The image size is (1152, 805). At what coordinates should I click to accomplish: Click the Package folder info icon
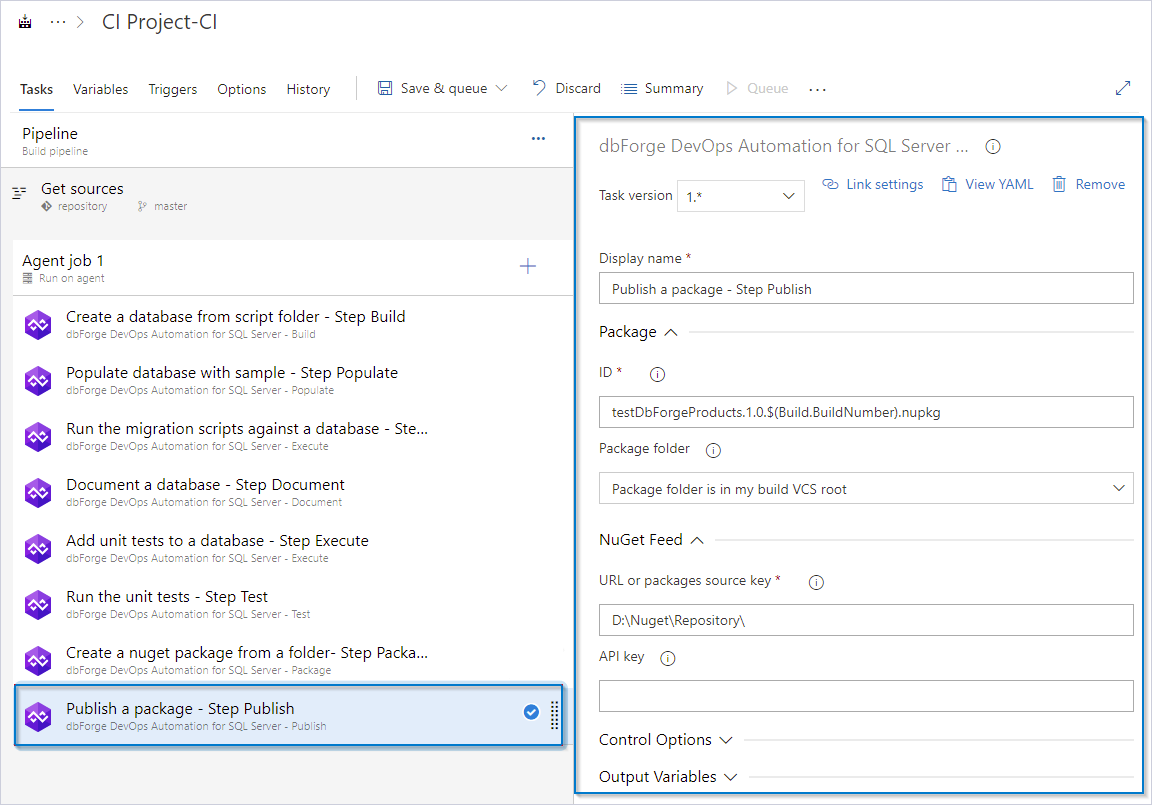tap(713, 450)
